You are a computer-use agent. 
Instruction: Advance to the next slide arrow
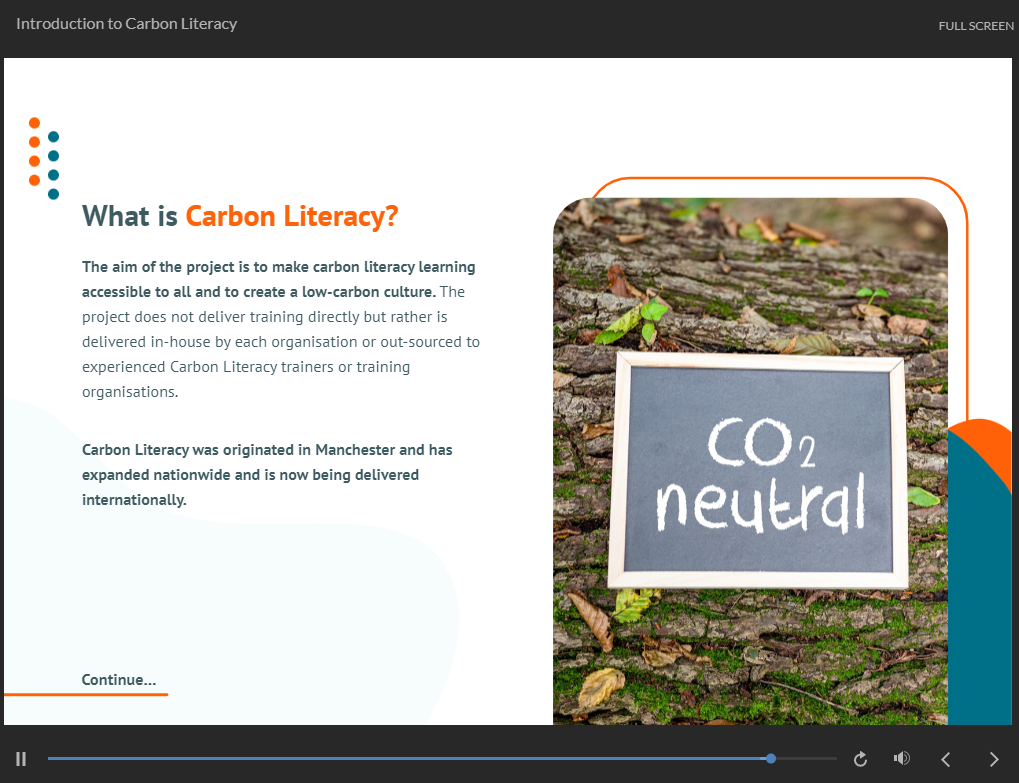click(993, 759)
